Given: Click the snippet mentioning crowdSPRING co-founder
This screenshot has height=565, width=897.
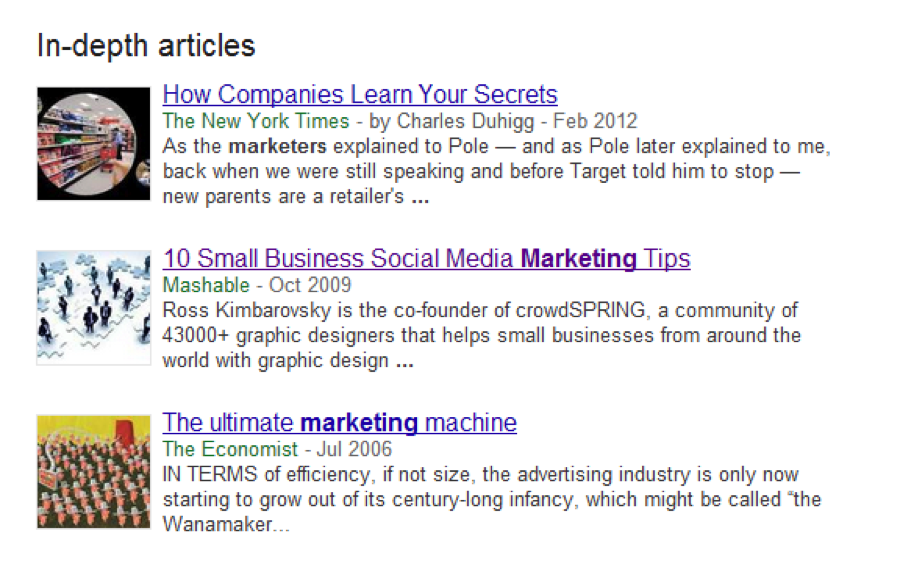Looking at the screenshot, I should pyautogui.click(x=481, y=335).
